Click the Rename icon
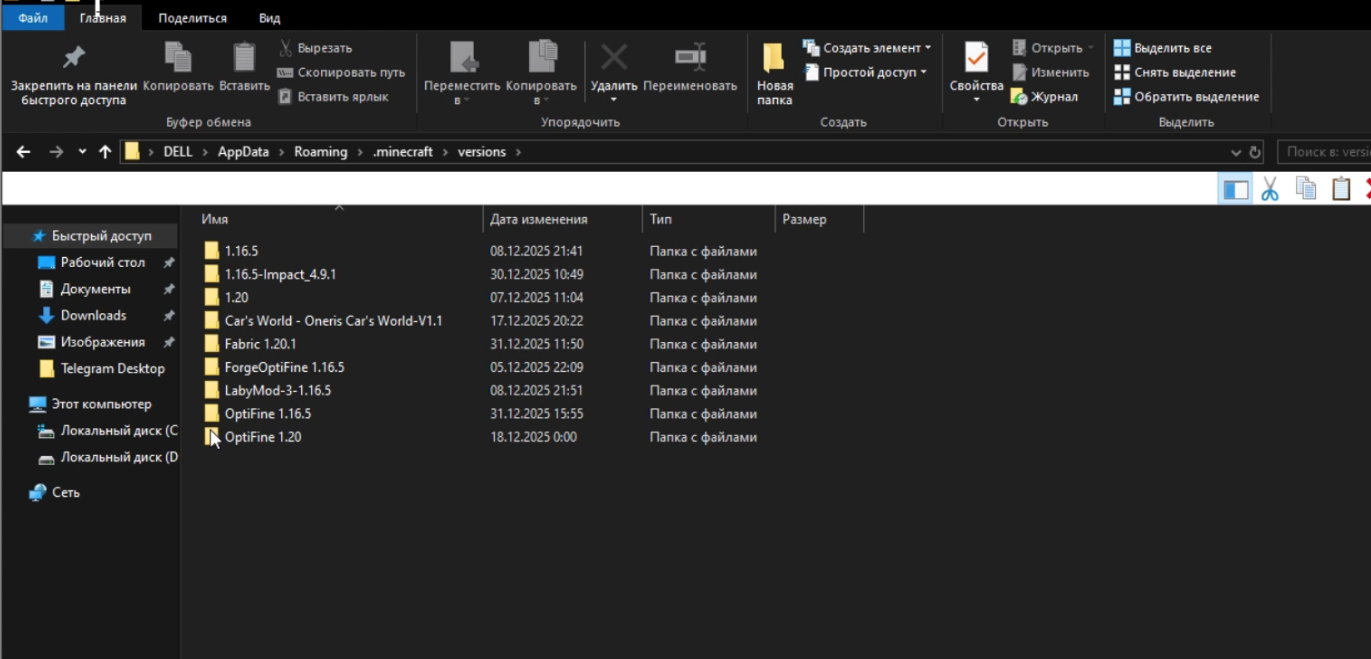Viewport: 1371px width, 659px height. tap(690, 57)
